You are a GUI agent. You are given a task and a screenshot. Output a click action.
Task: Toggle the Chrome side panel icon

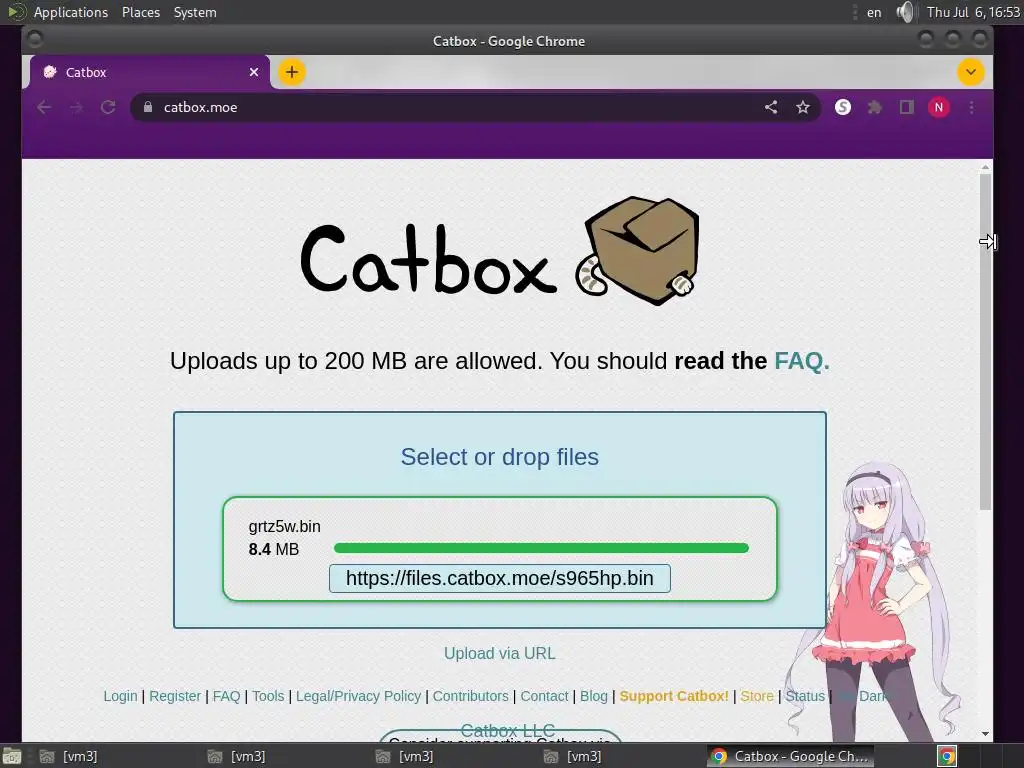906,107
